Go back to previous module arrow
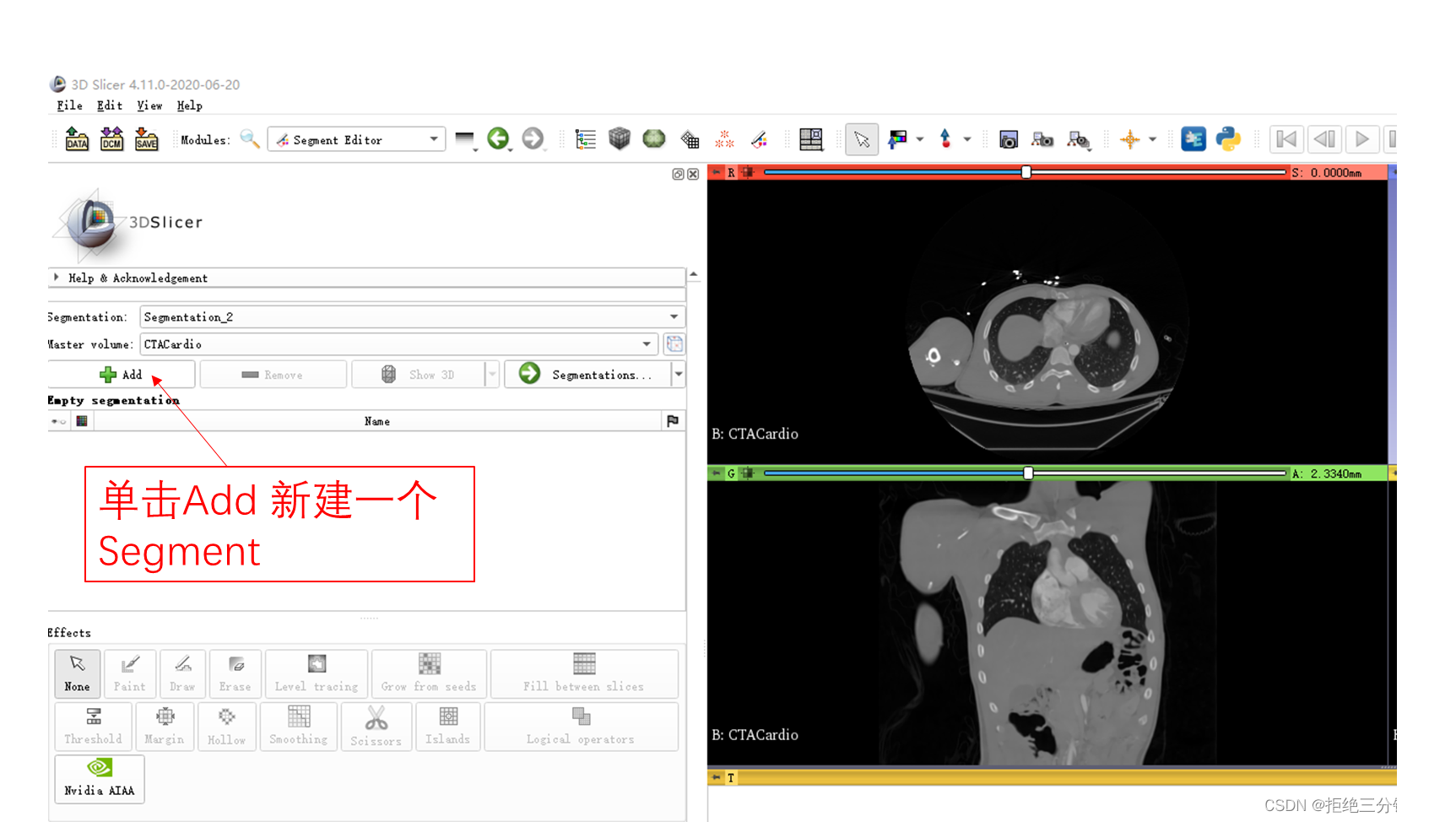This screenshot has width=1456, height=822. pyautogui.click(x=498, y=138)
